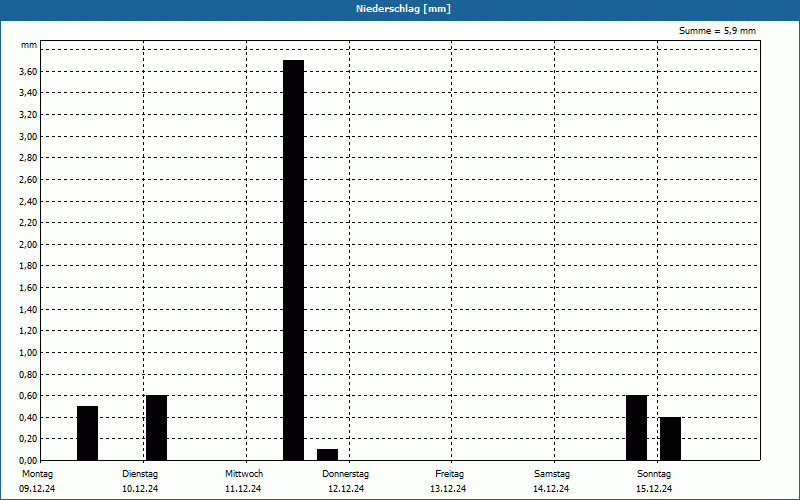The width and height of the screenshot is (800, 500).
Task: Select the y-axis label 0,40
Action: (x=28, y=418)
